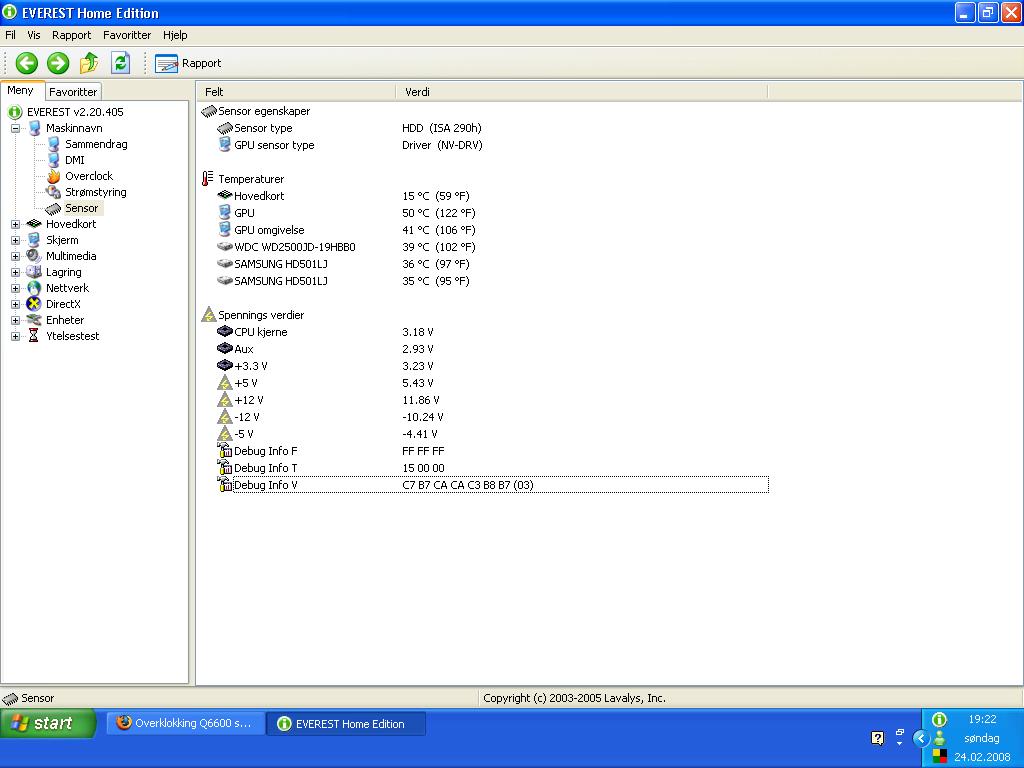Expand the Nettverk tree node
The image size is (1024, 768).
pos(15,288)
